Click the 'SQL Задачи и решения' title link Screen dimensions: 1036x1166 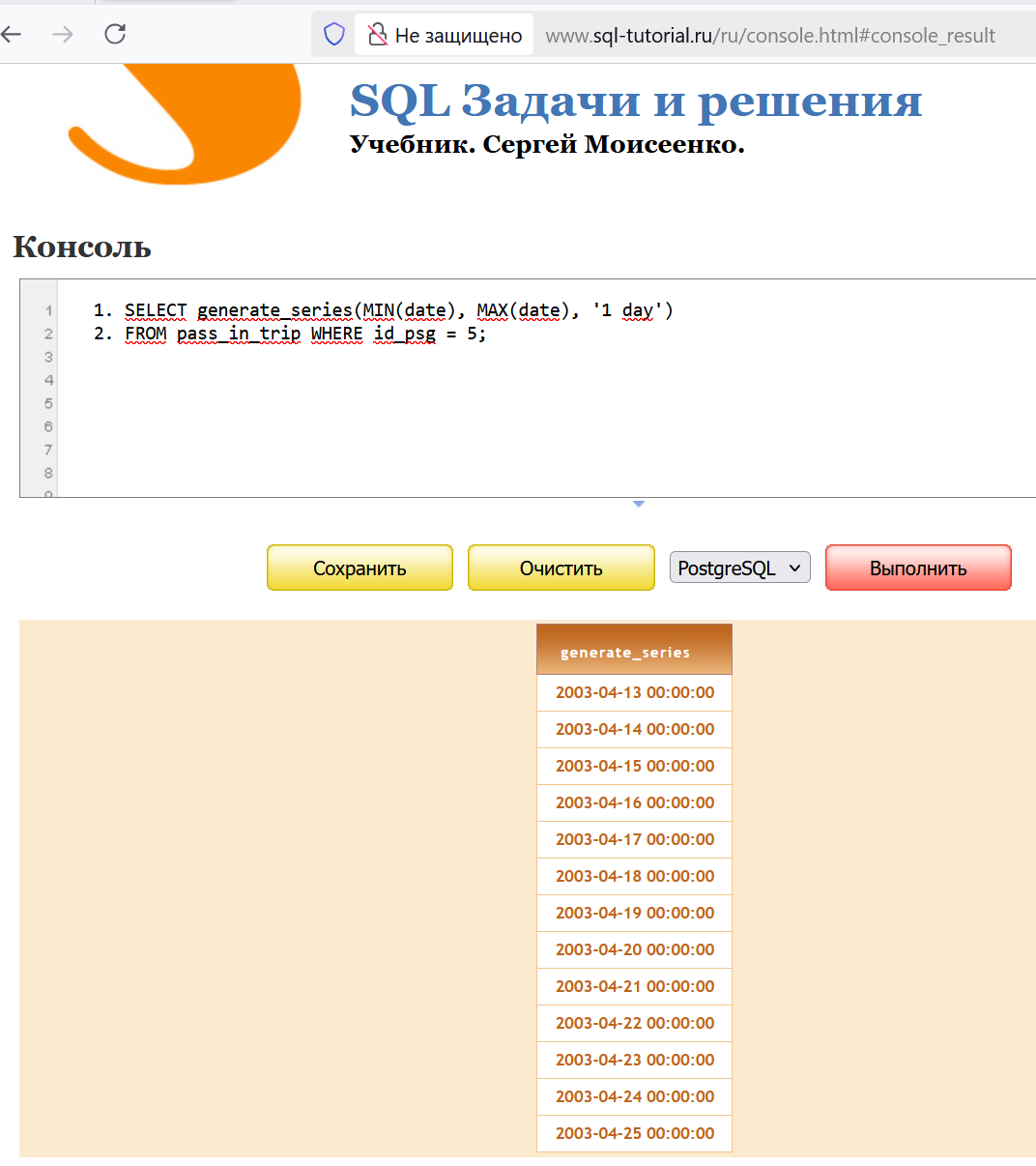[x=635, y=101]
